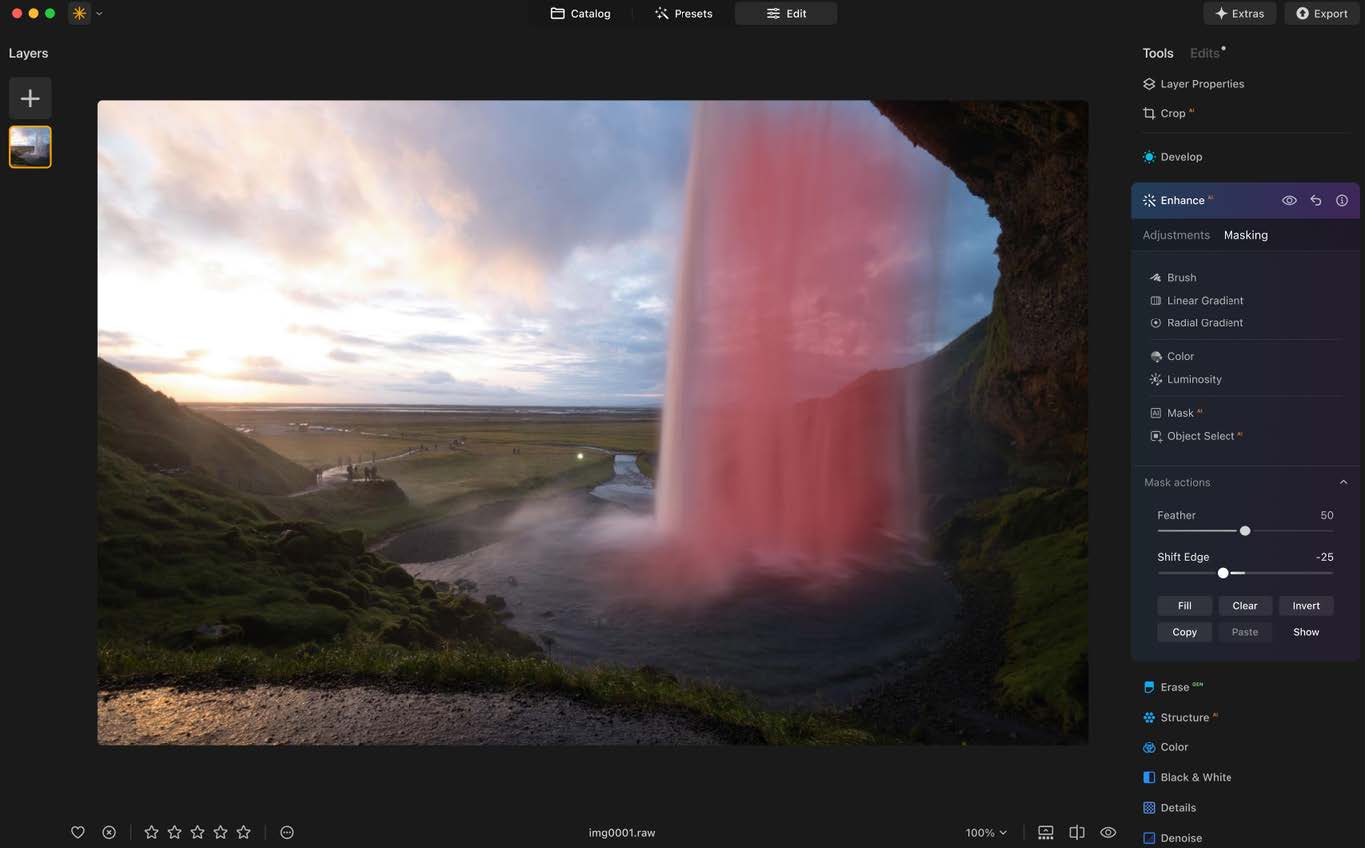Toggle preview eye icon in bottom bar

pyautogui.click(x=1108, y=833)
